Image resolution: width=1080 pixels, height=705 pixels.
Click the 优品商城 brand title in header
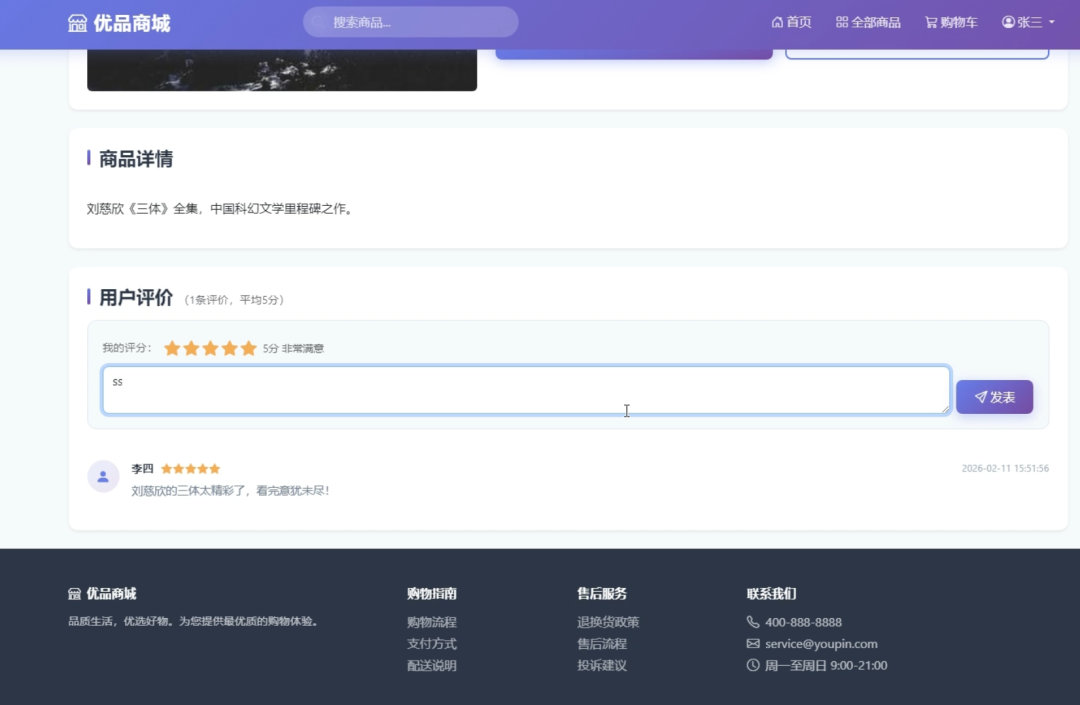click(x=132, y=23)
